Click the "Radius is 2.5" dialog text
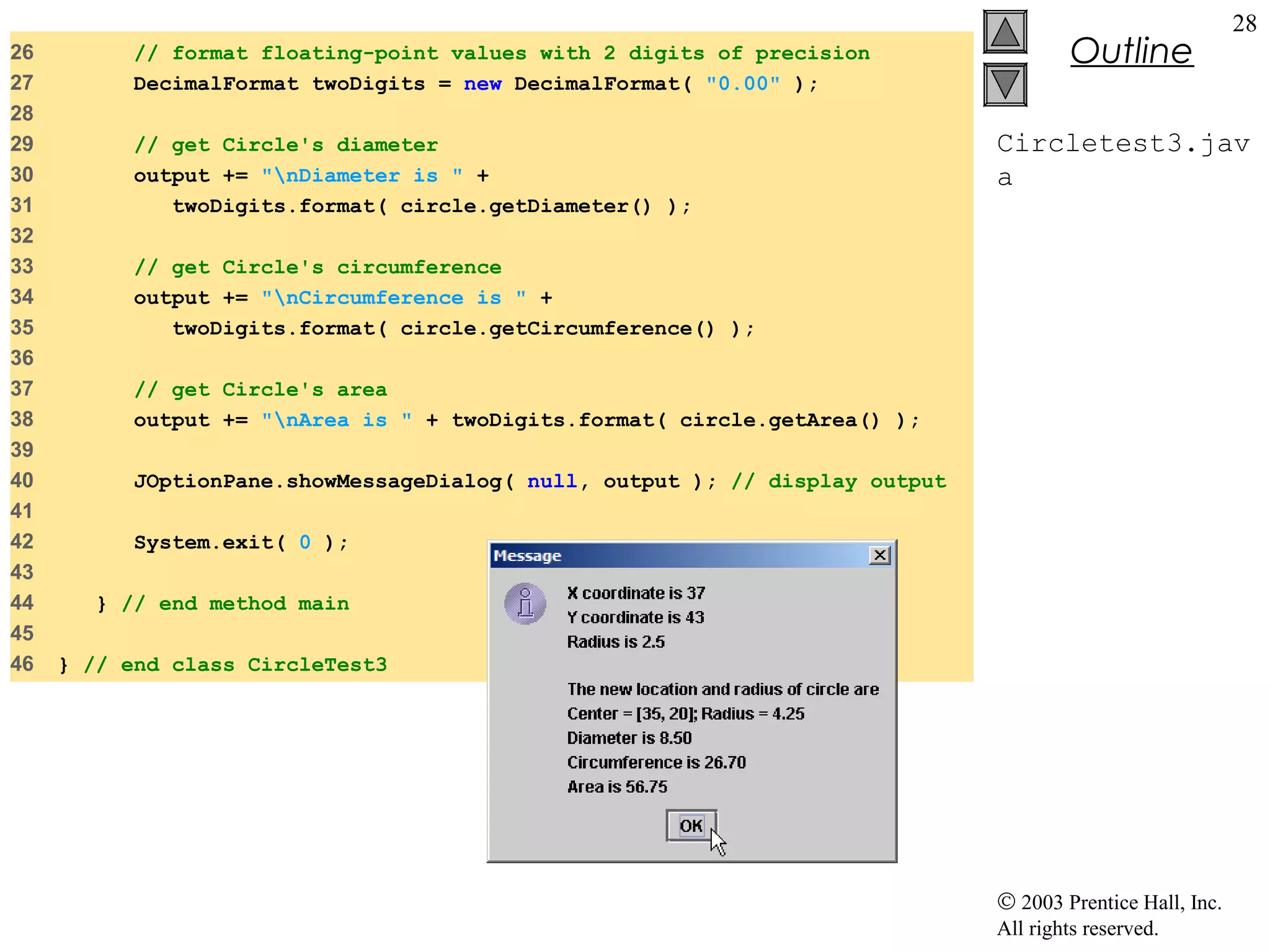 pyautogui.click(x=615, y=641)
